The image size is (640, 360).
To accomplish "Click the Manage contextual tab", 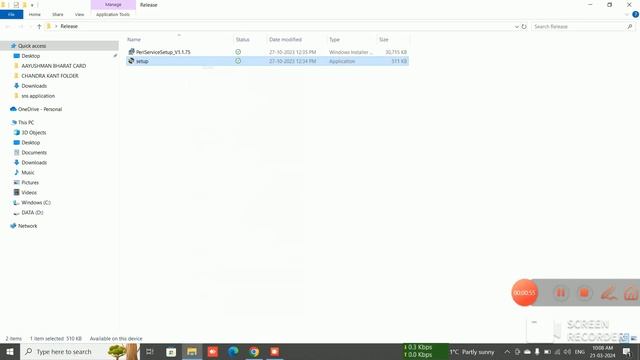I will tap(113, 4).
